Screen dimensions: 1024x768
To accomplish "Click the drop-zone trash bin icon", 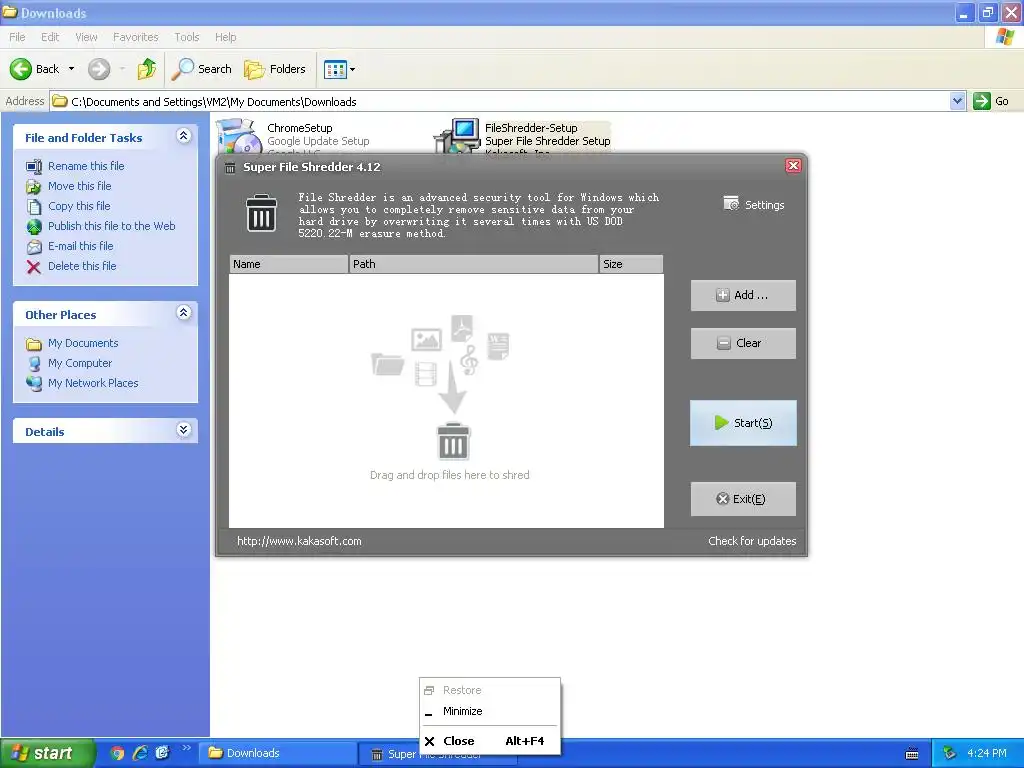I will tap(453, 441).
